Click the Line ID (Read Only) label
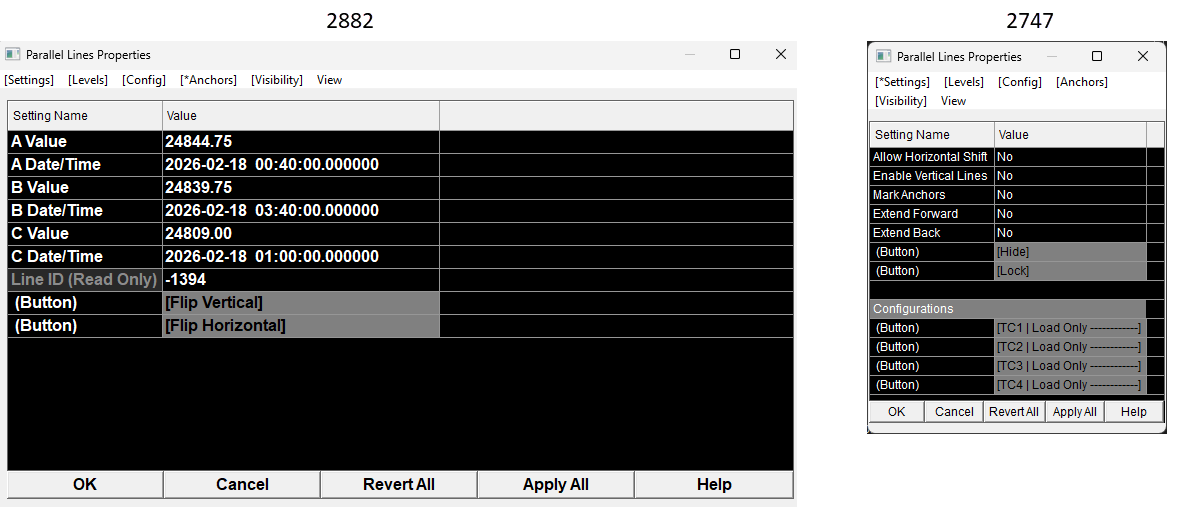 [84, 279]
